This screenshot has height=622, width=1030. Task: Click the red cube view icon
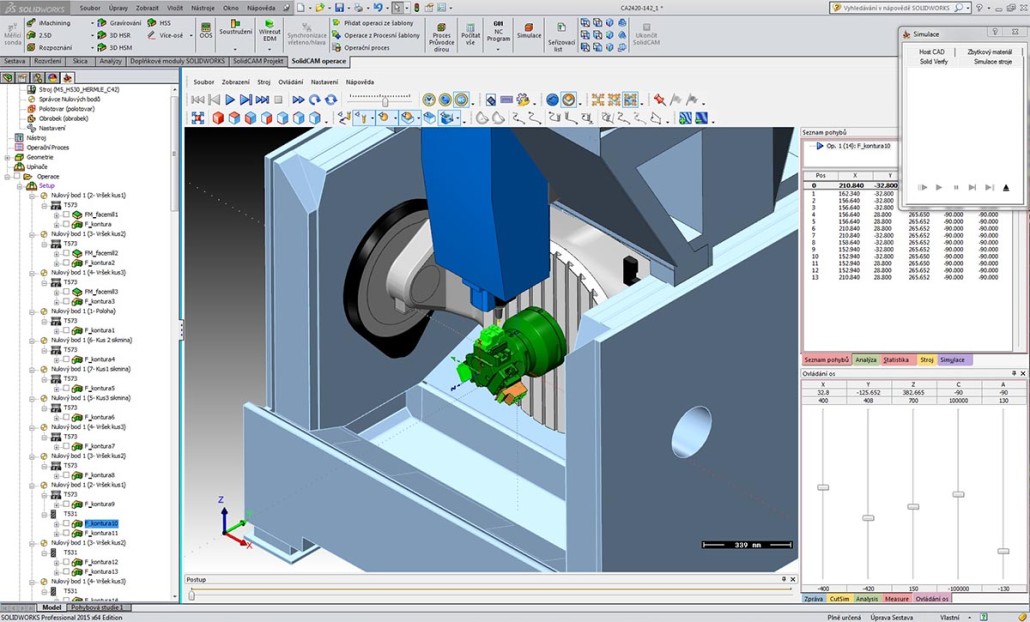[x=217, y=118]
